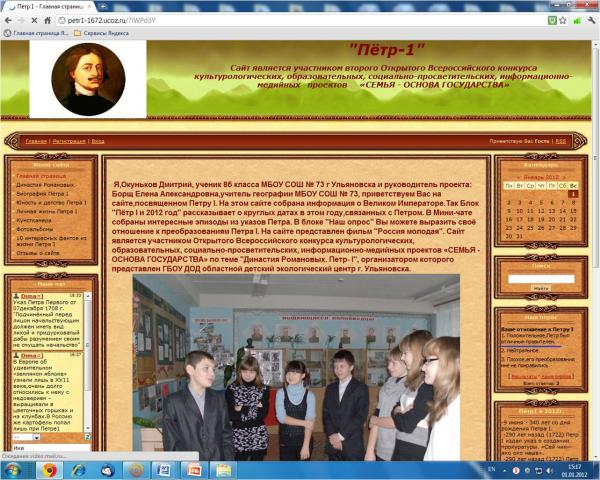600x480 pixels.
Task: Open 'Кунсткамера' menu item
Action: tap(34, 220)
